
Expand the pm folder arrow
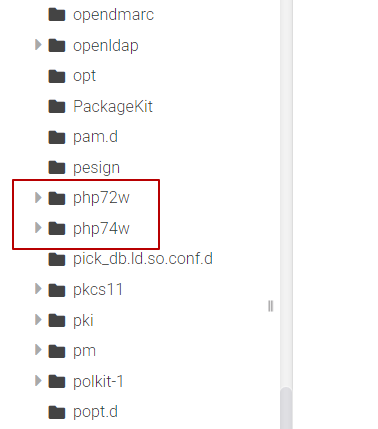38,350
